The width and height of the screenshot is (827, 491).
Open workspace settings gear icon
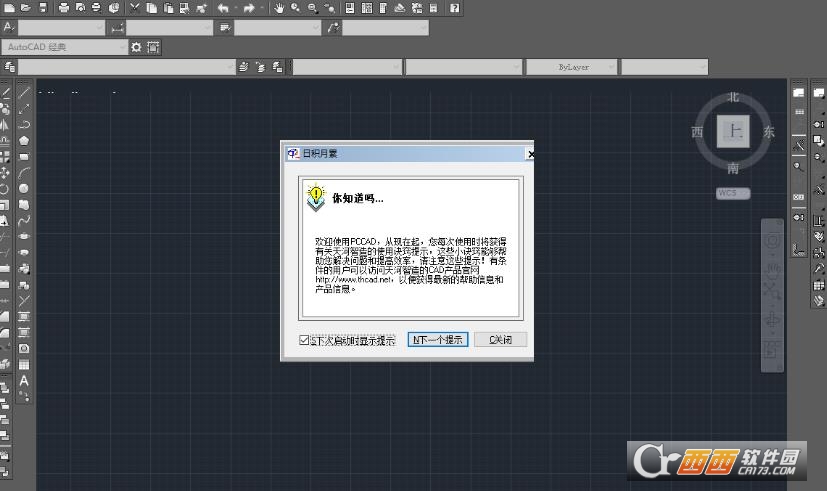(x=136, y=47)
